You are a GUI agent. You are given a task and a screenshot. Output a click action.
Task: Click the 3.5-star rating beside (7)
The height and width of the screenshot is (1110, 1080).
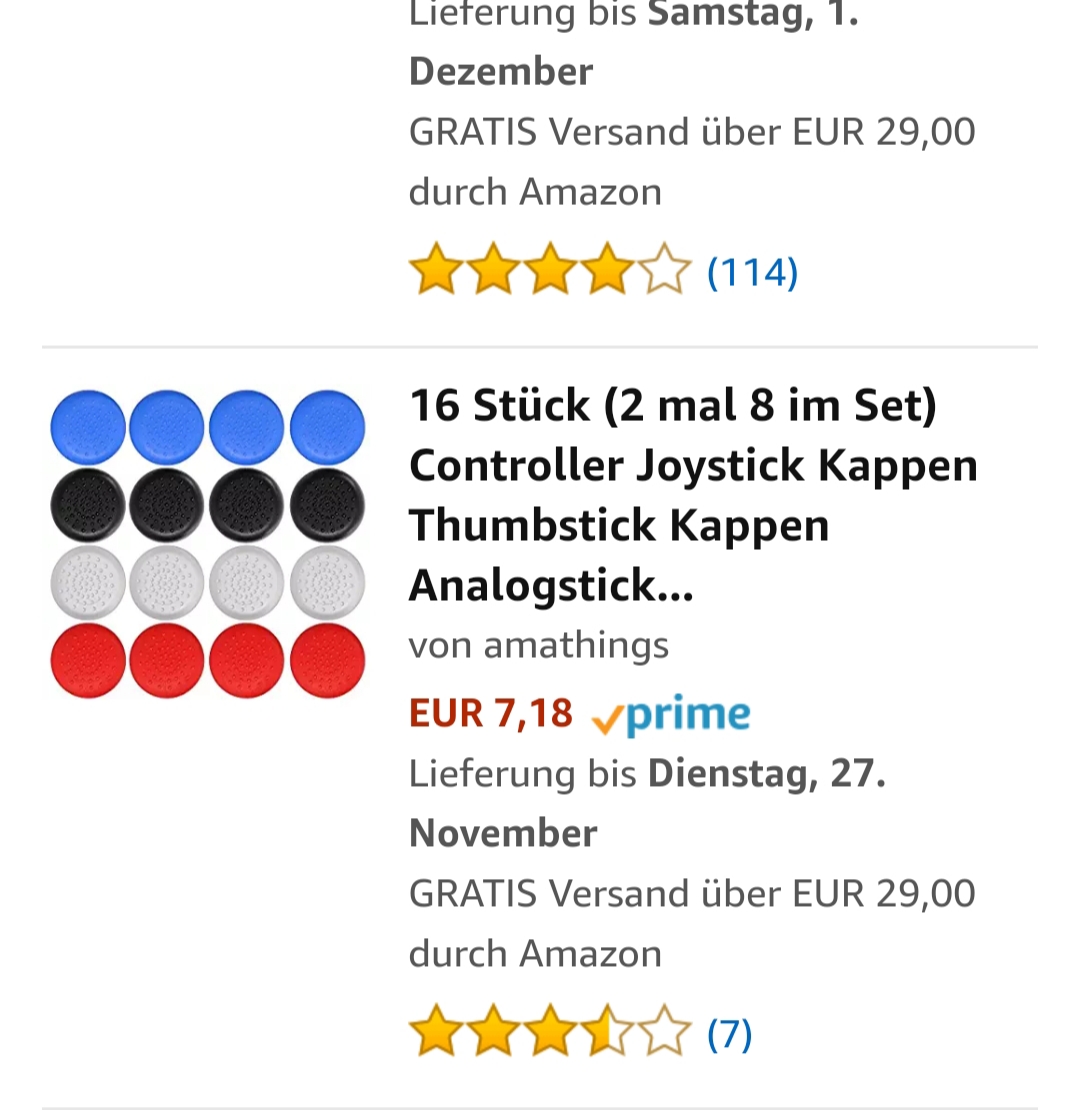[550, 1030]
